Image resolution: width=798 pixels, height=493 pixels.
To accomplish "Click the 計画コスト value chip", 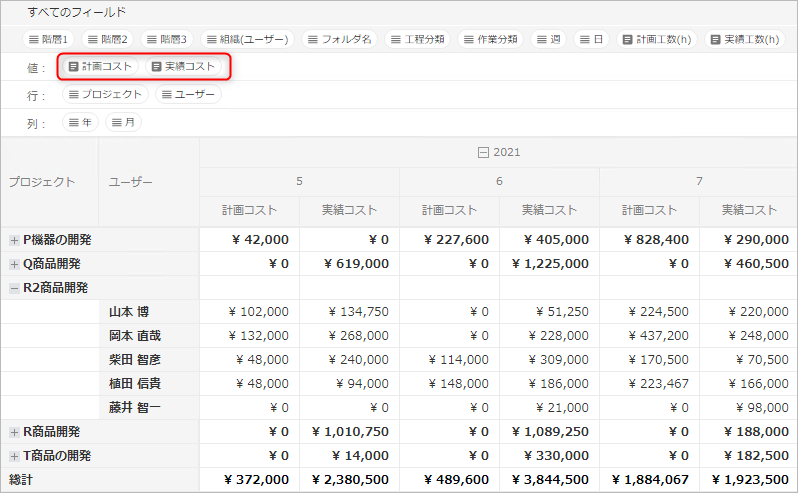I will coord(100,66).
